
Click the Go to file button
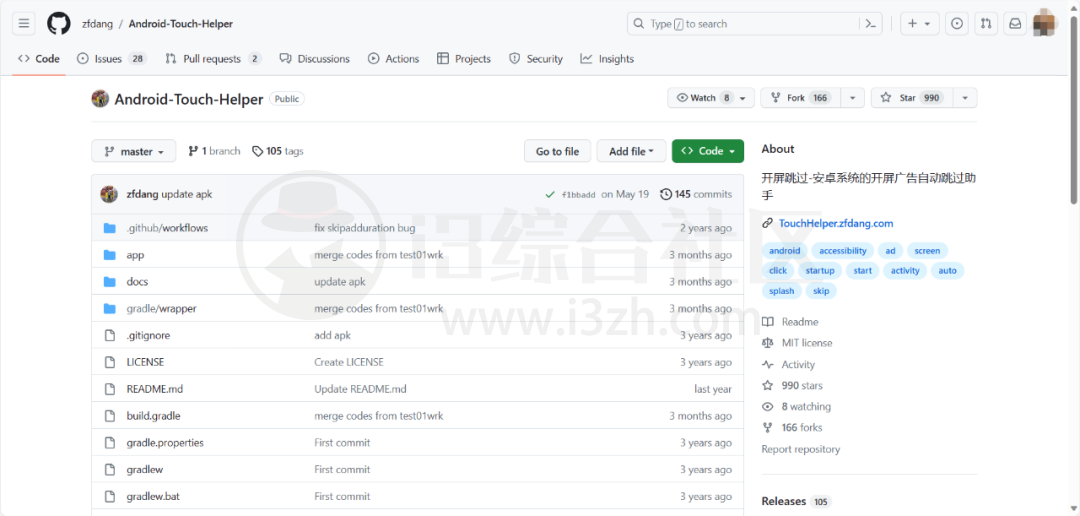pos(557,152)
